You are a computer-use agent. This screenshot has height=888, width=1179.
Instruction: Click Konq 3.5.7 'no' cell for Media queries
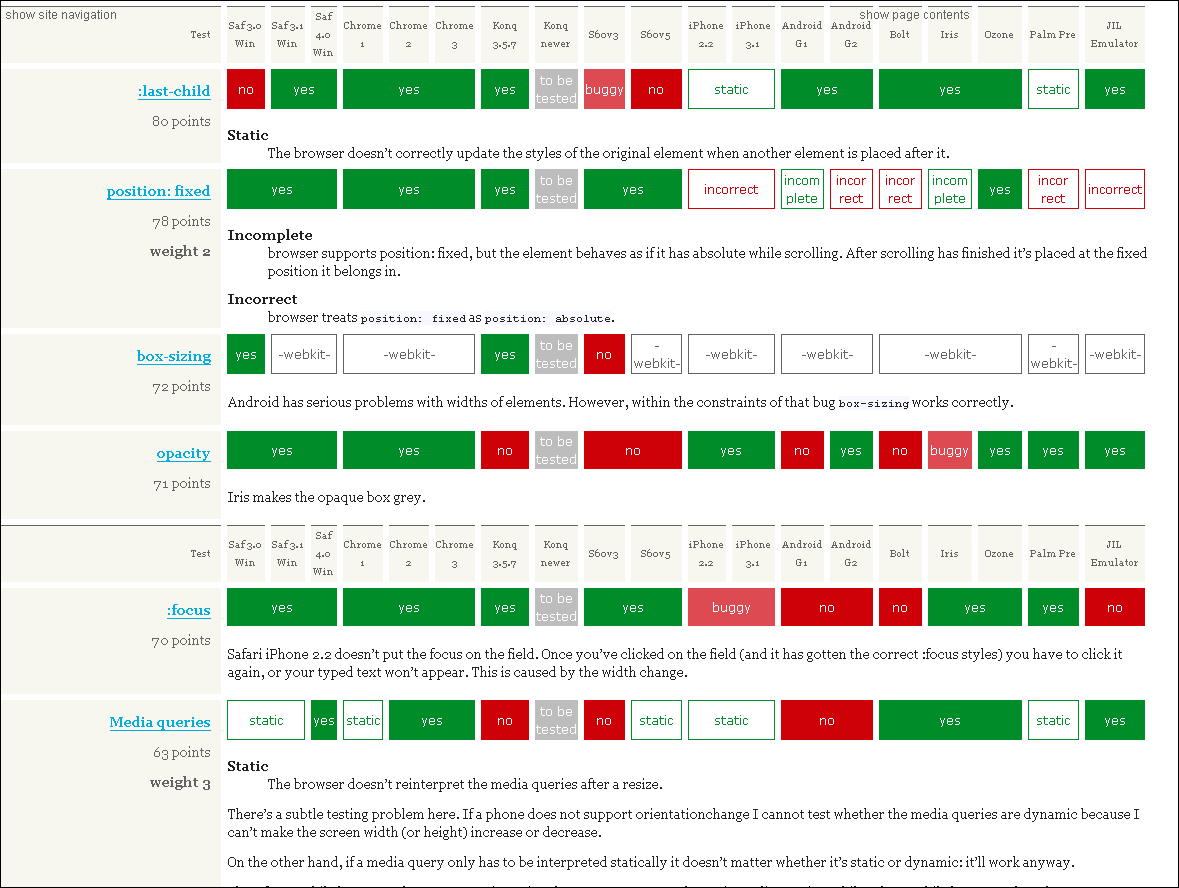505,720
